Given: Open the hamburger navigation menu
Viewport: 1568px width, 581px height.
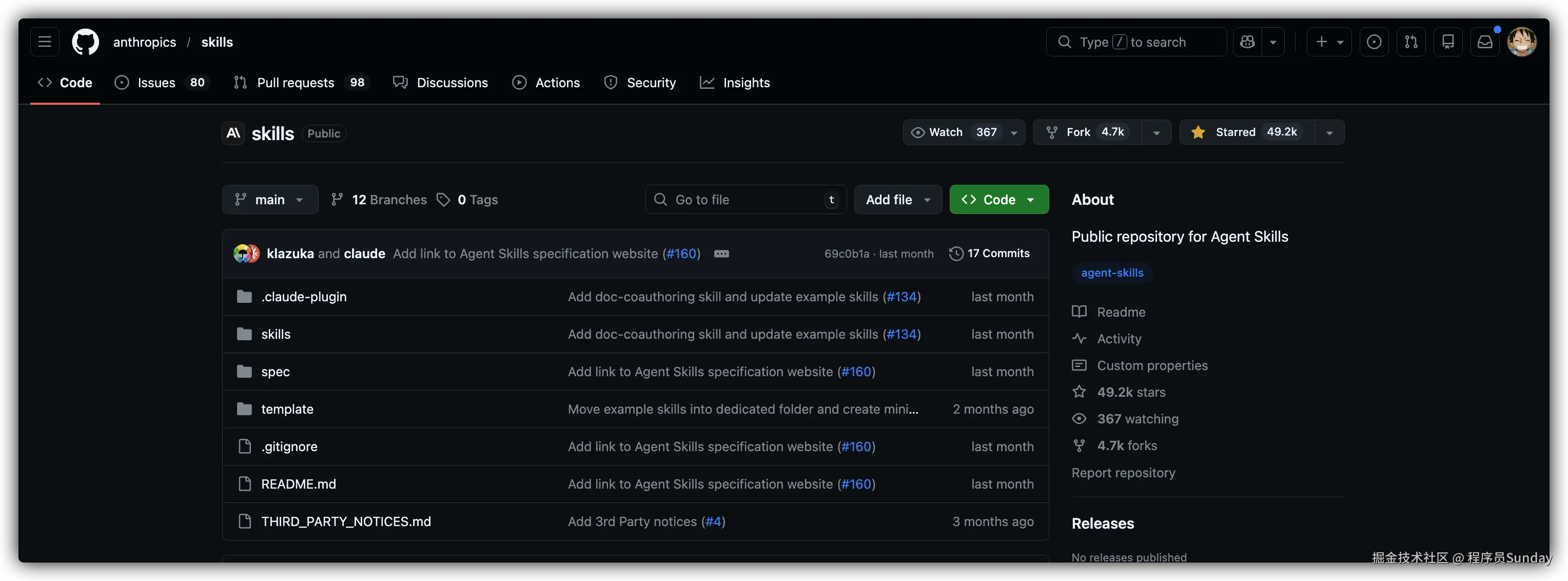Looking at the screenshot, I should click(45, 42).
